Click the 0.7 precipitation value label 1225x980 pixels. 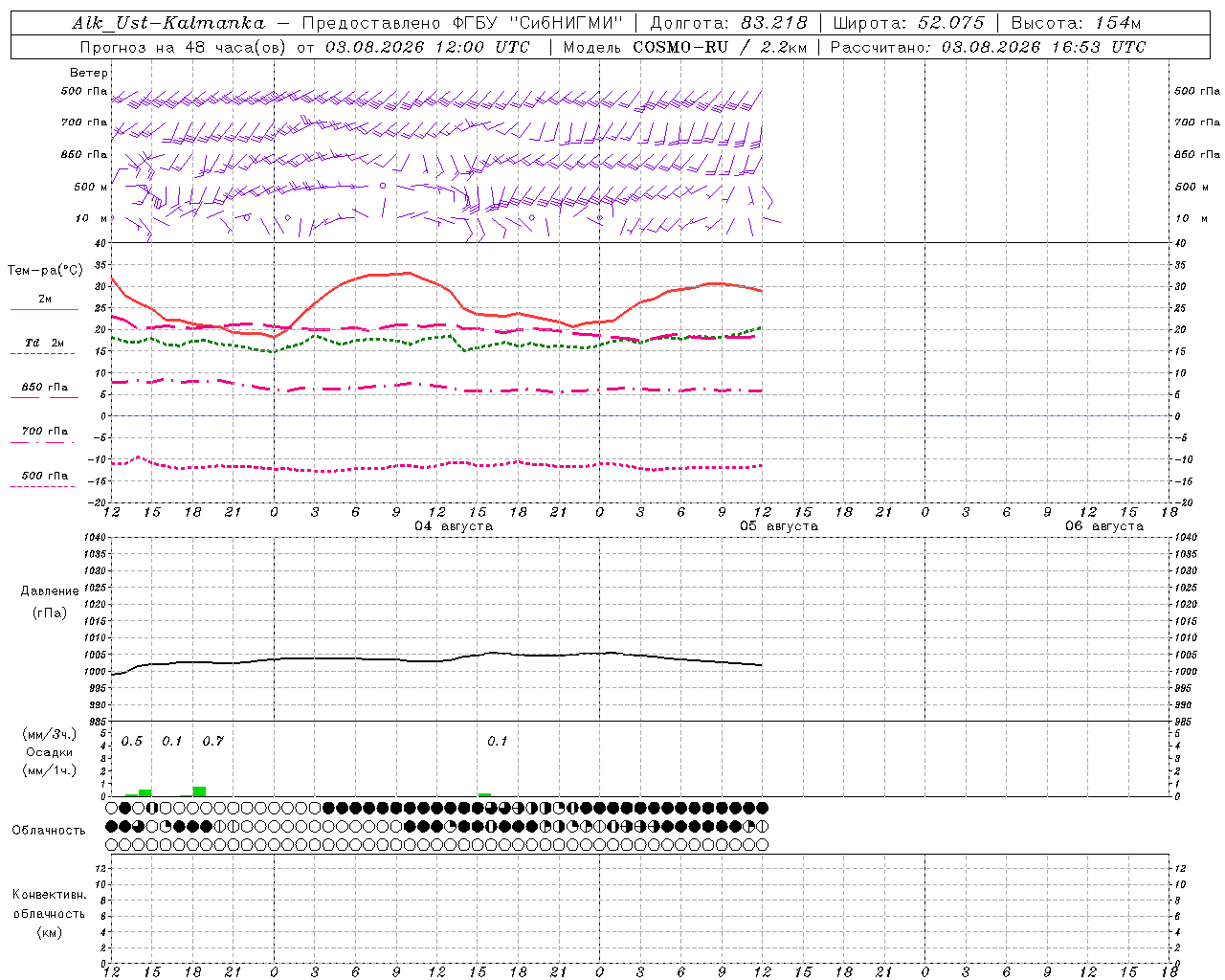pyautogui.click(x=212, y=741)
